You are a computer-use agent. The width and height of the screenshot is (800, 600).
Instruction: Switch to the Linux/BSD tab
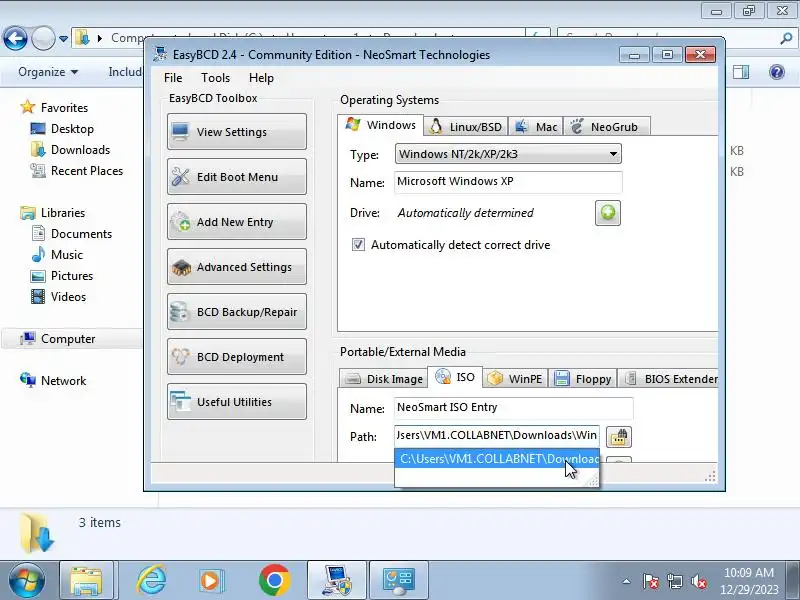click(466, 127)
